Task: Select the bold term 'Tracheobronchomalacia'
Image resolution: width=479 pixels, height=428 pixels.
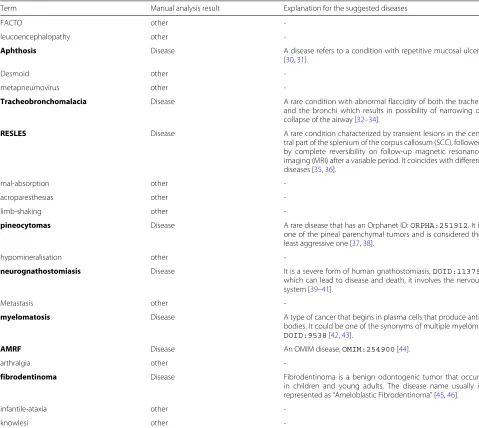Action: click(43, 102)
